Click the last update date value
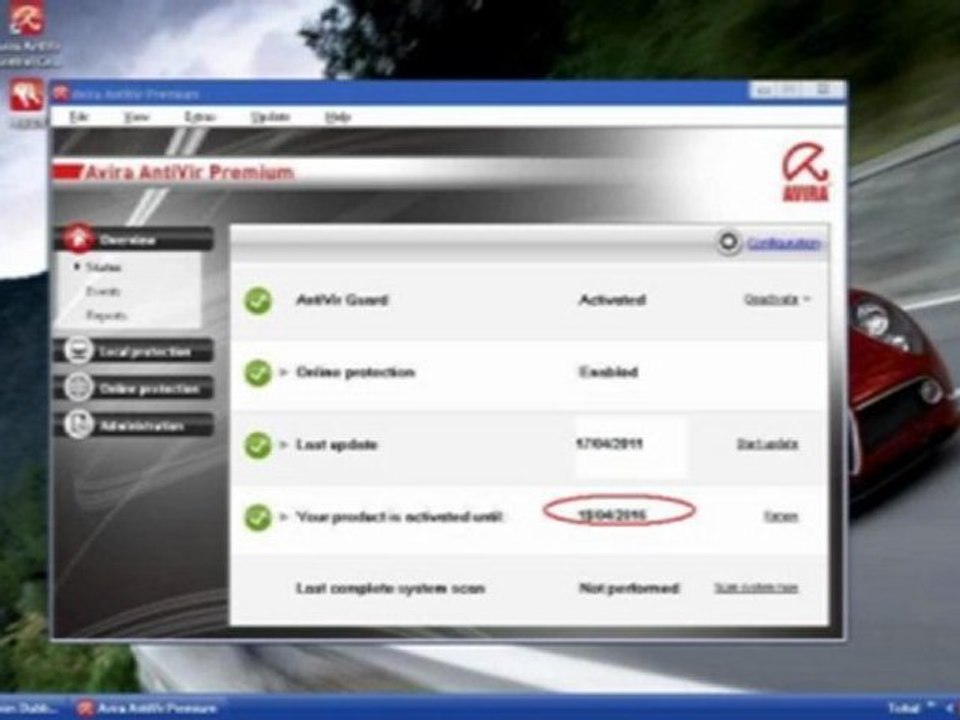Image resolution: width=960 pixels, height=720 pixels. pyautogui.click(x=610, y=443)
